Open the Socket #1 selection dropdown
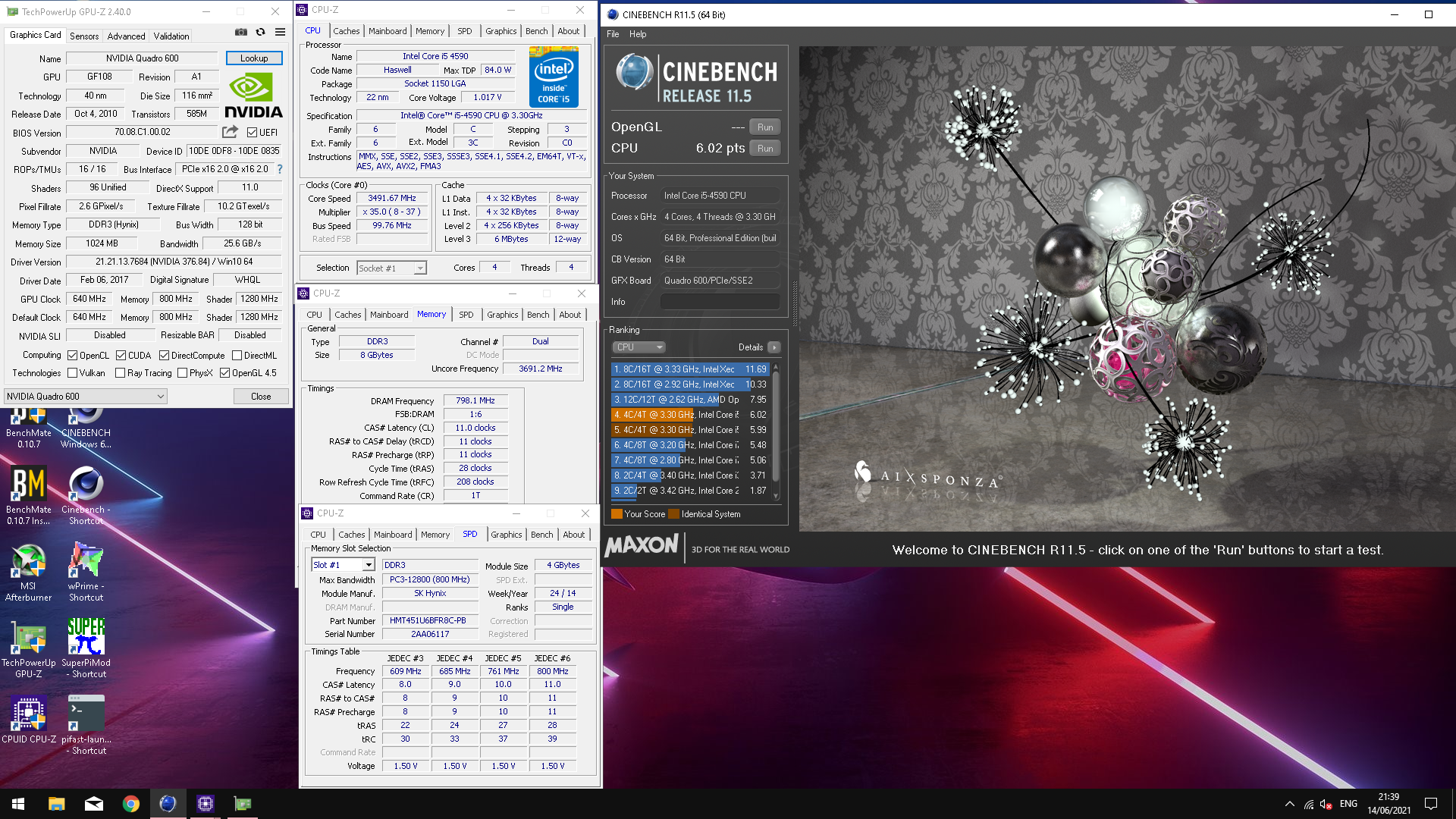 [x=391, y=268]
